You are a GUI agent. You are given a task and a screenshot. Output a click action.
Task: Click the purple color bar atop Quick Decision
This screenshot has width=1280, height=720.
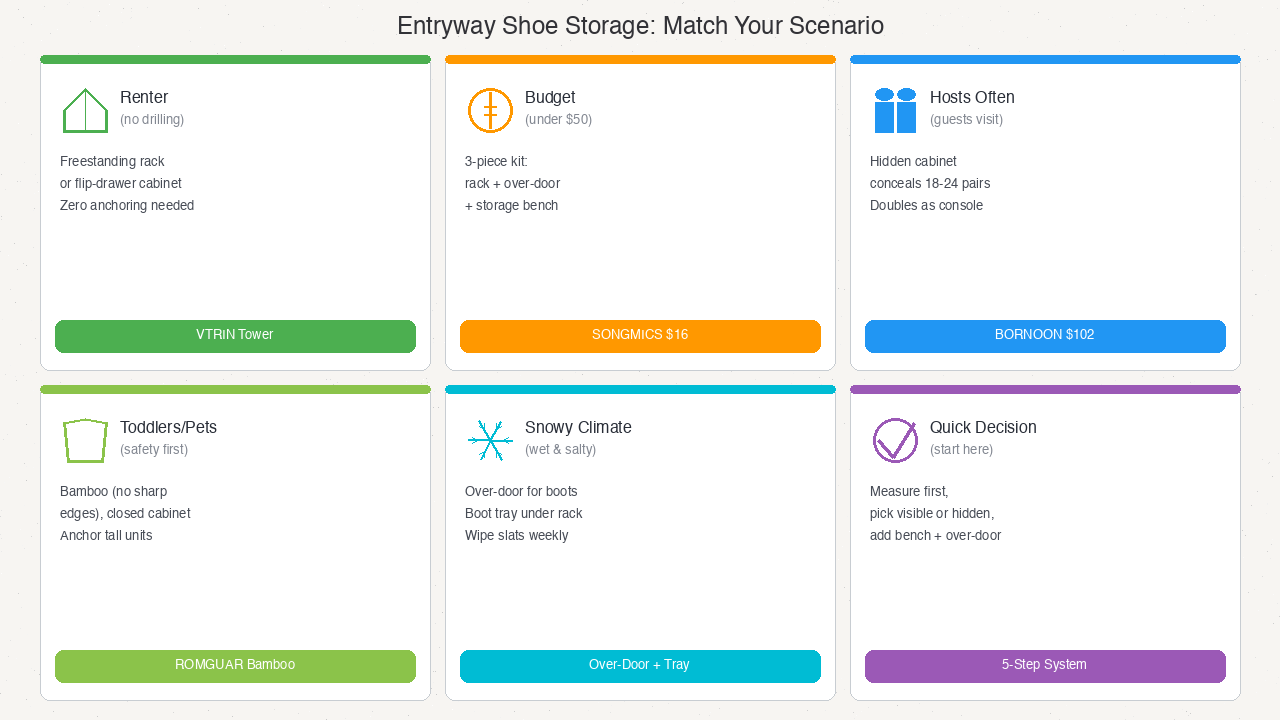click(1045, 389)
